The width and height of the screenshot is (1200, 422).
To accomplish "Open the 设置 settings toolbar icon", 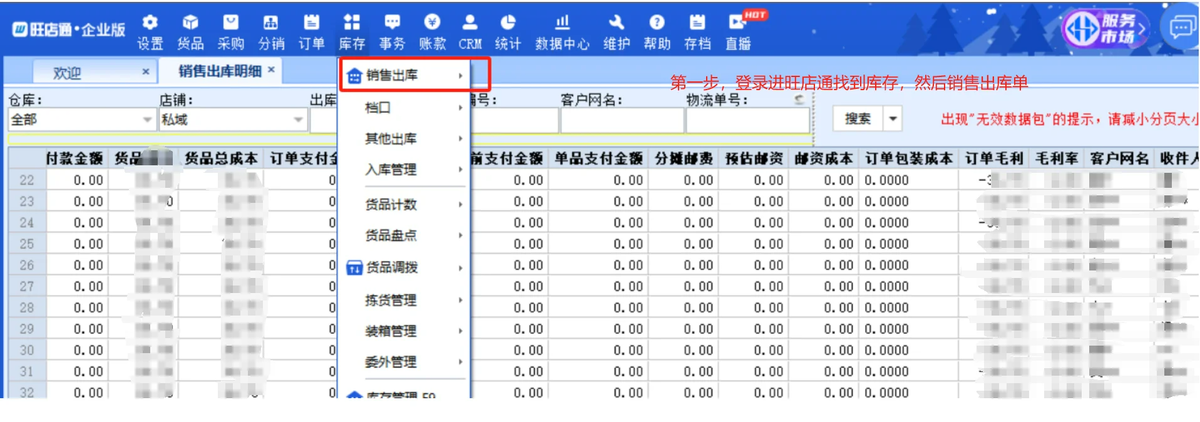I will pyautogui.click(x=150, y=32).
